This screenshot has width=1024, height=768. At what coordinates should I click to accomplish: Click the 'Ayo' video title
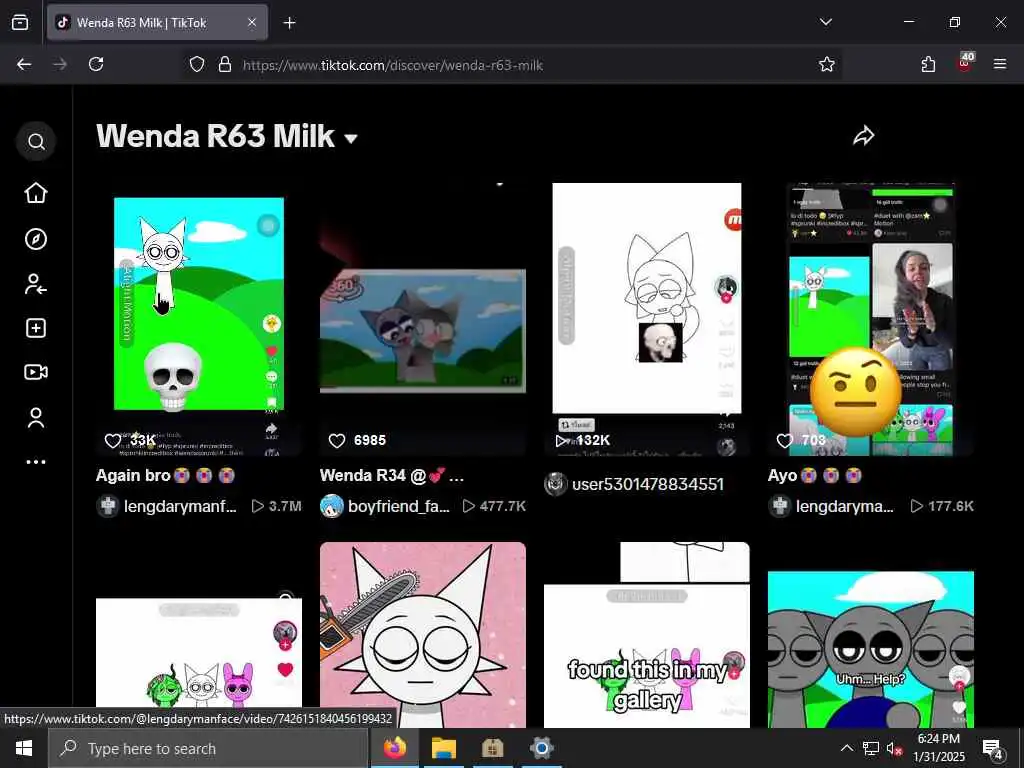click(x=815, y=475)
